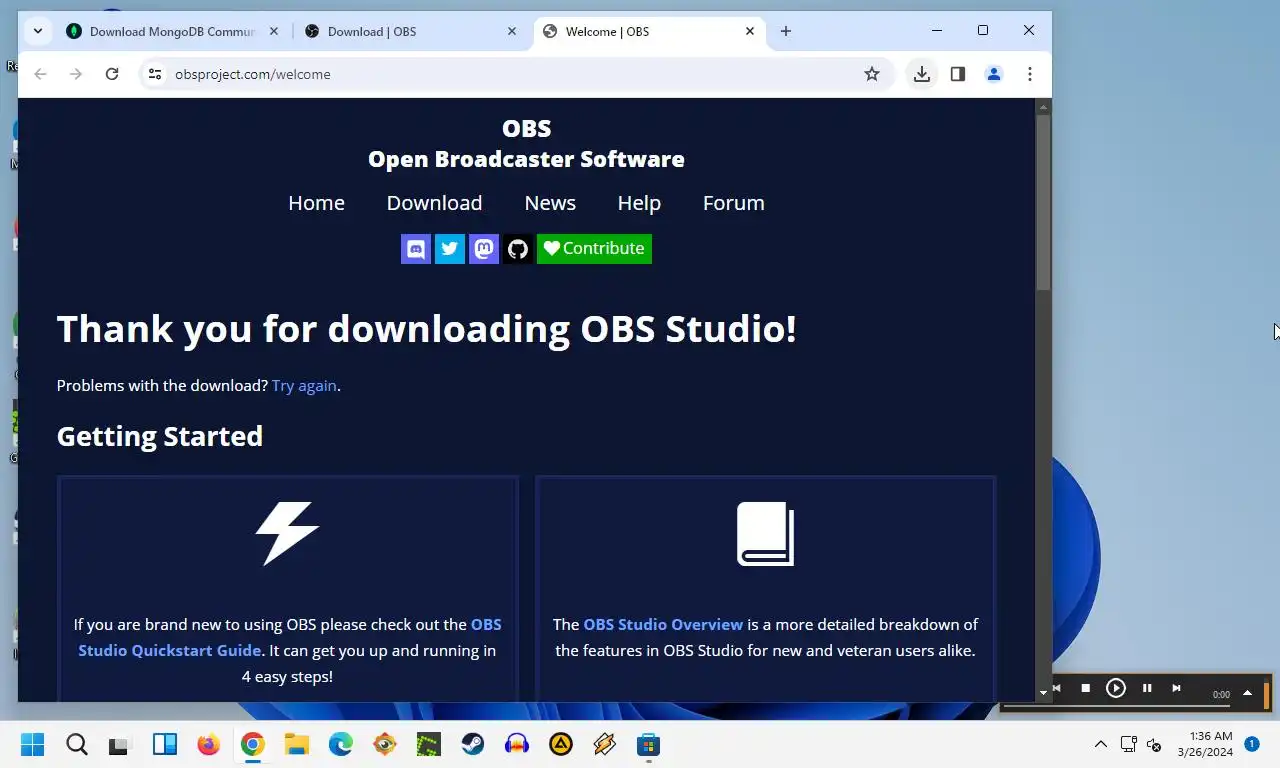Open network and volume quick settings
The image size is (1280, 768).
pos(1141,744)
